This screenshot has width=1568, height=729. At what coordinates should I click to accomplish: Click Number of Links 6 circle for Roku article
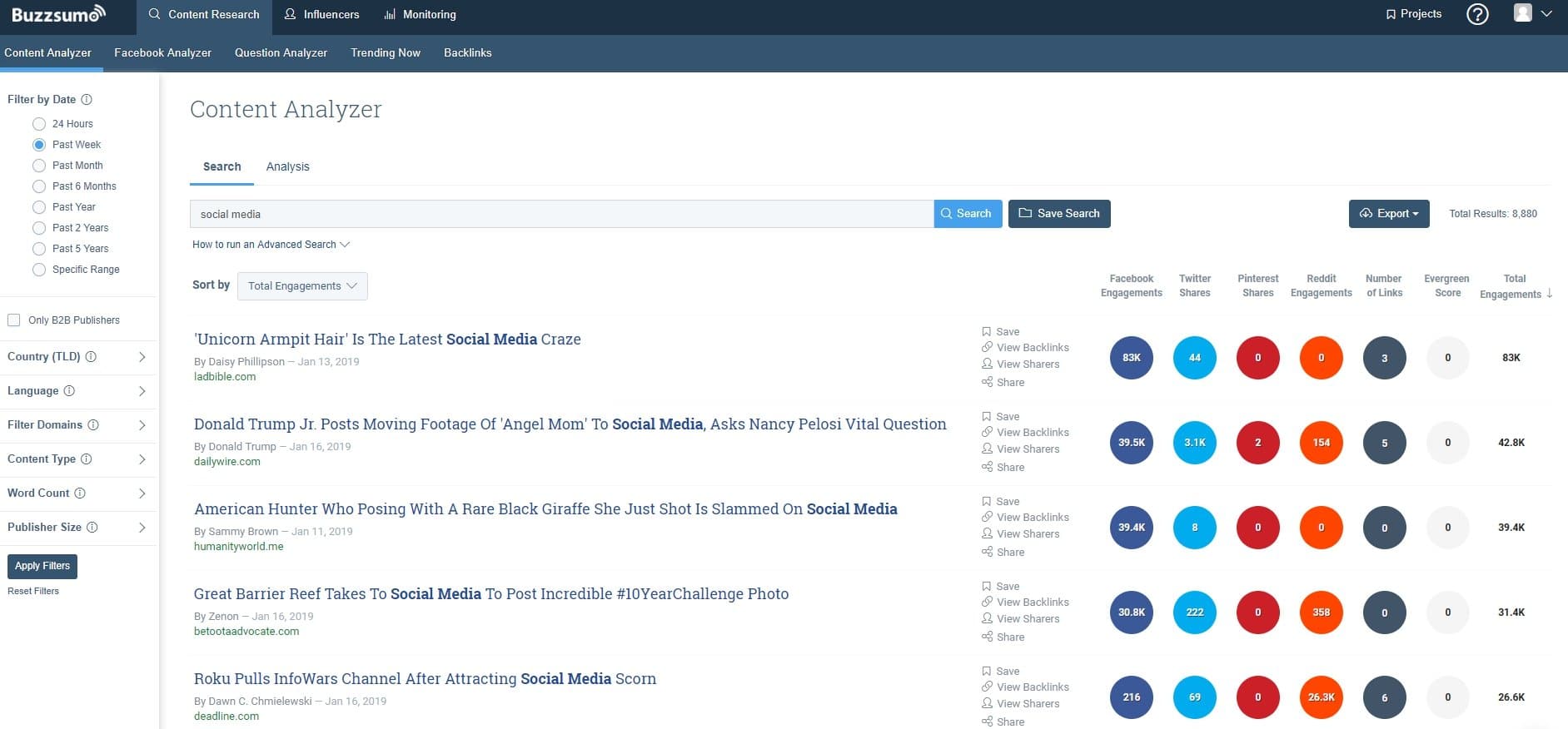(x=1385, y=697)
